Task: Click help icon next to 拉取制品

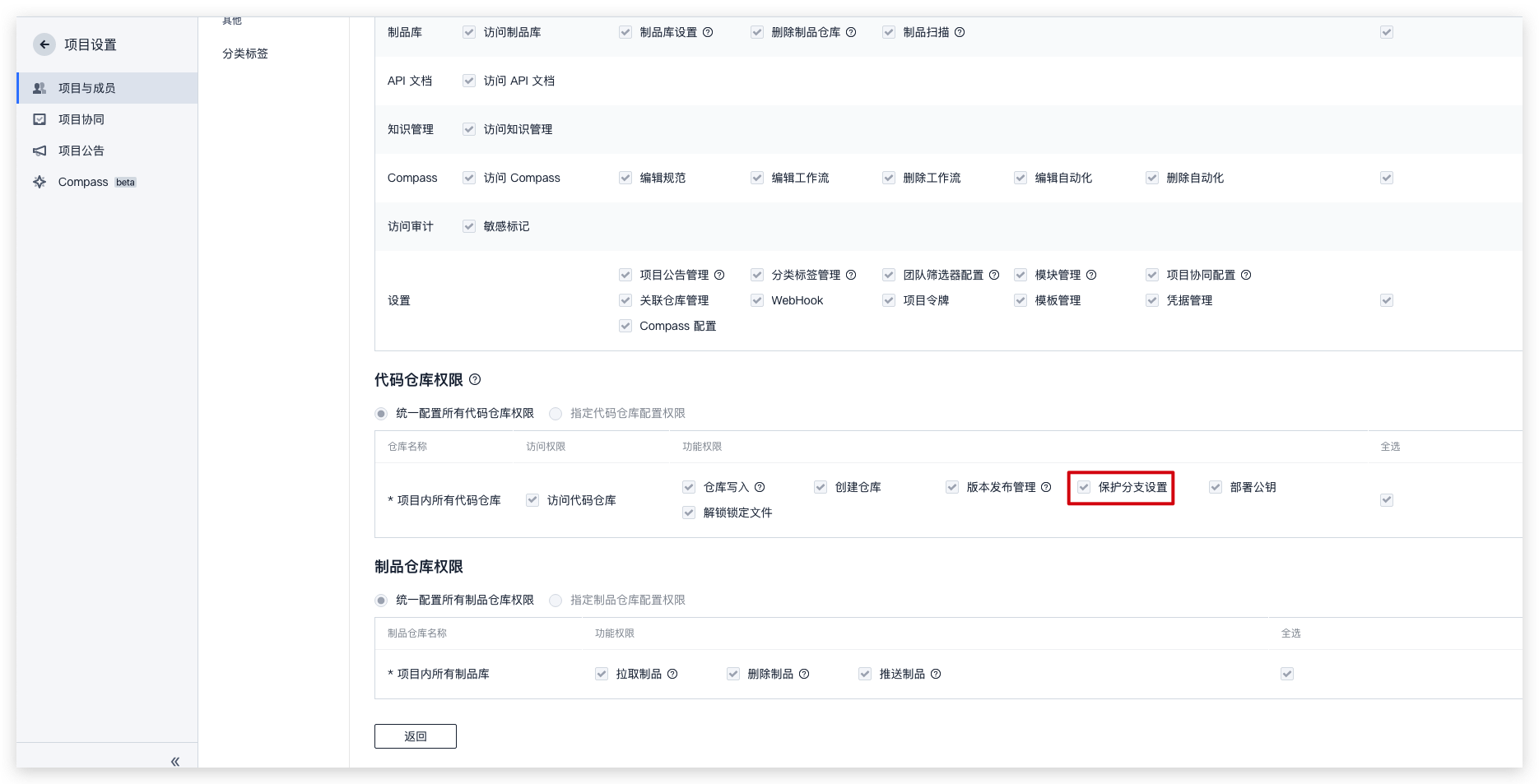Action: (672, 674)
